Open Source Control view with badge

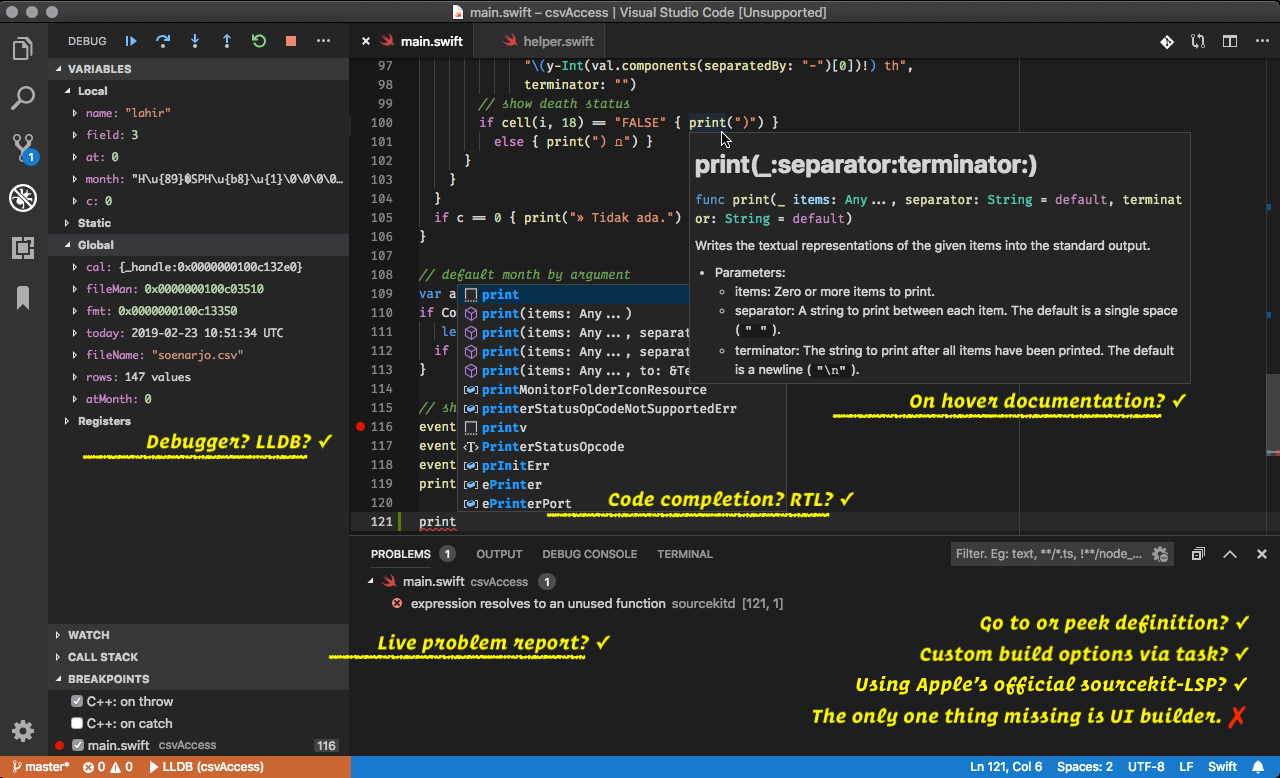coord(23,149)
